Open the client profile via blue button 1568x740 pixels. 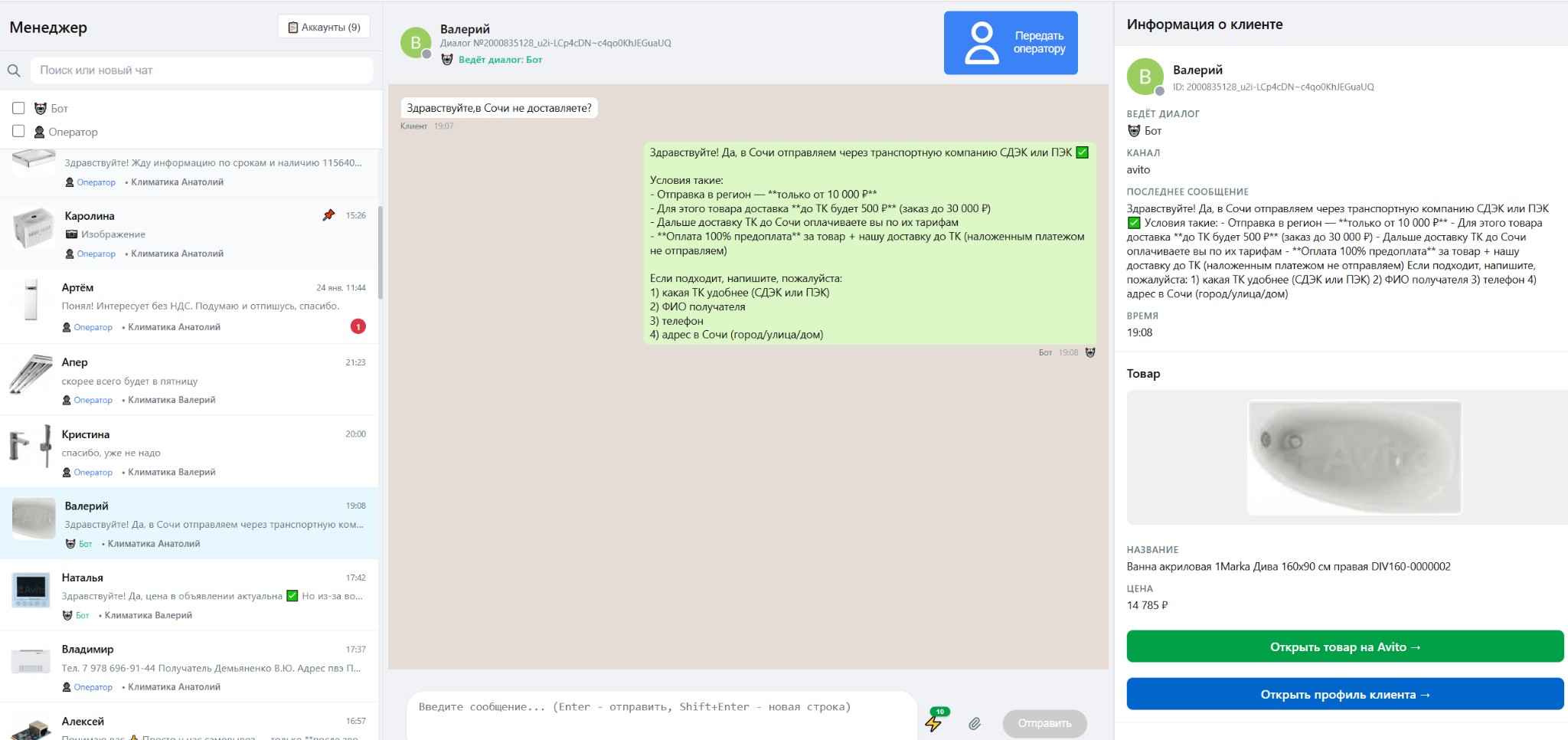tap(1344, 694)
